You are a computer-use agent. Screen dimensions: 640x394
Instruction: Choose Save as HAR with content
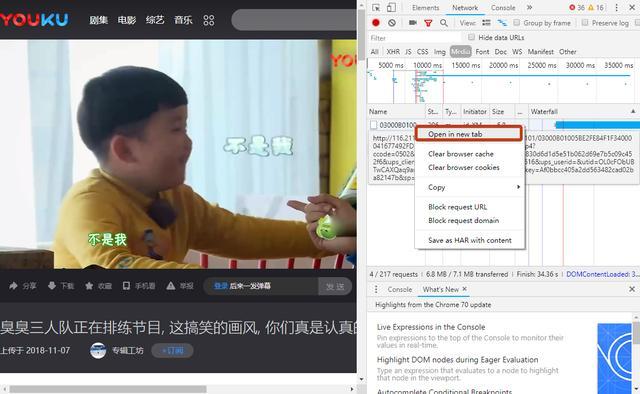point(469,240)
